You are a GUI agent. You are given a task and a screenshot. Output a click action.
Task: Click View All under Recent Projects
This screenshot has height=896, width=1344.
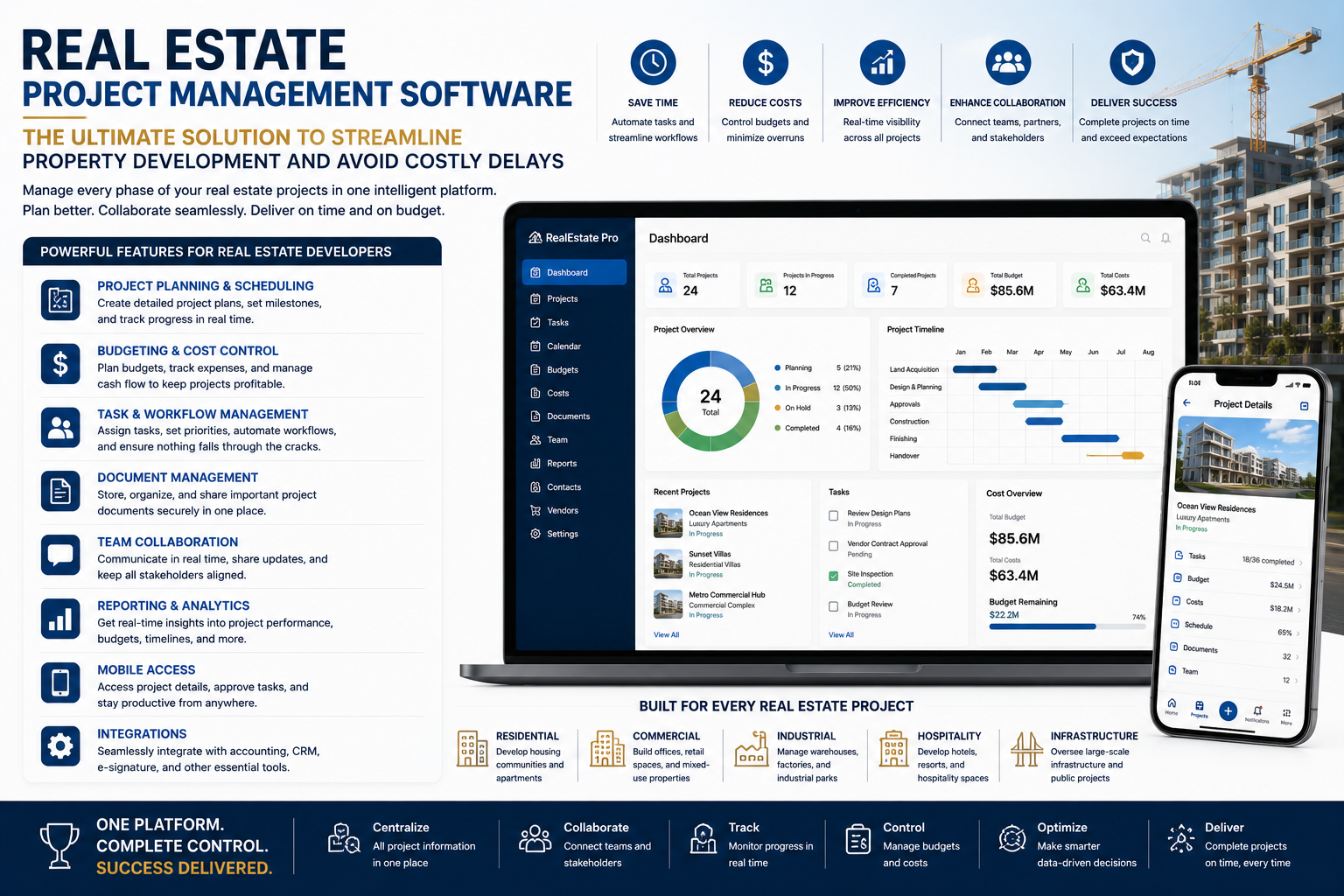667,635
